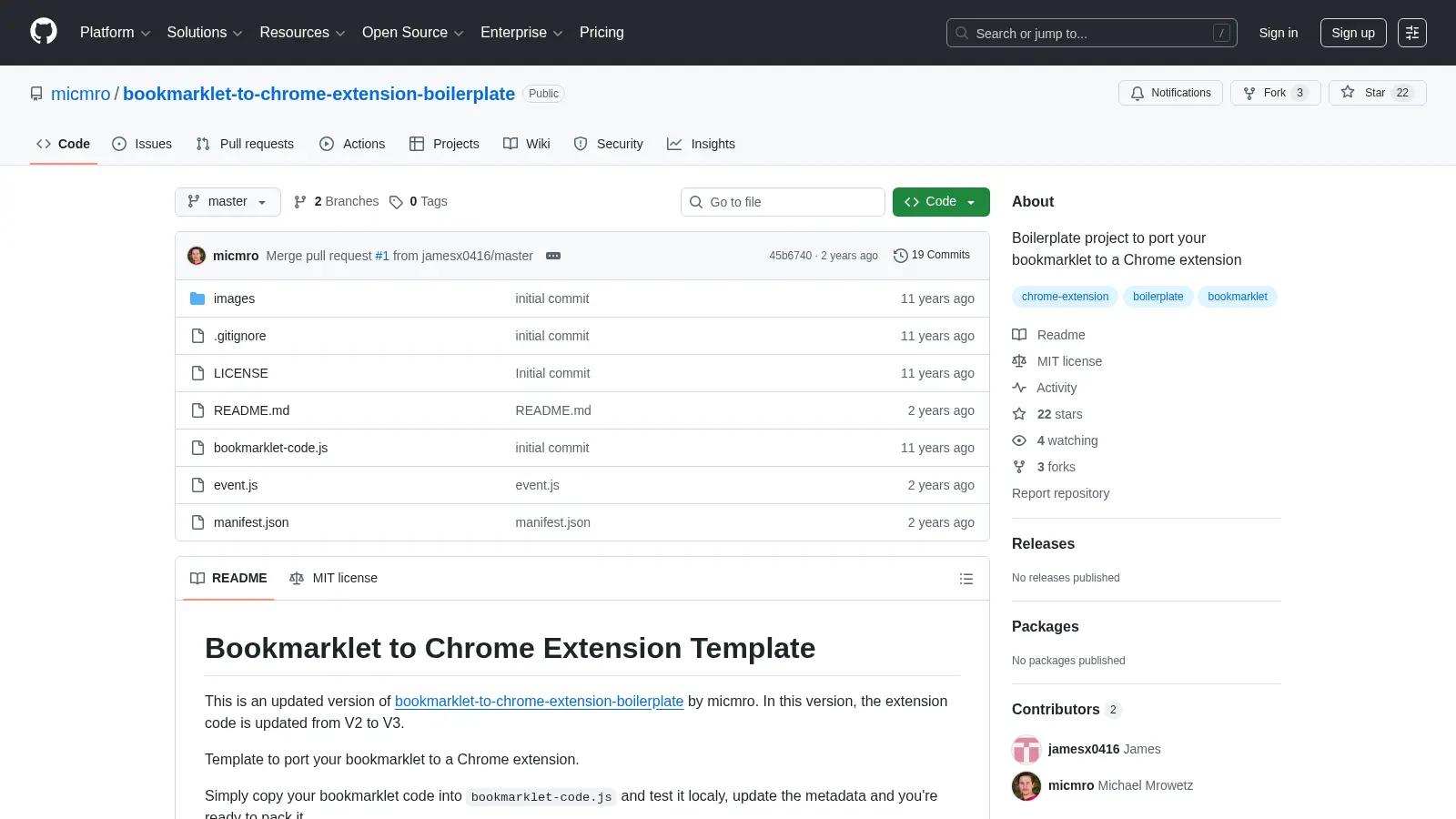Viewport: 1456px width, 819px height.
Task: Click the images folder icon
Action: pos(197,298)
